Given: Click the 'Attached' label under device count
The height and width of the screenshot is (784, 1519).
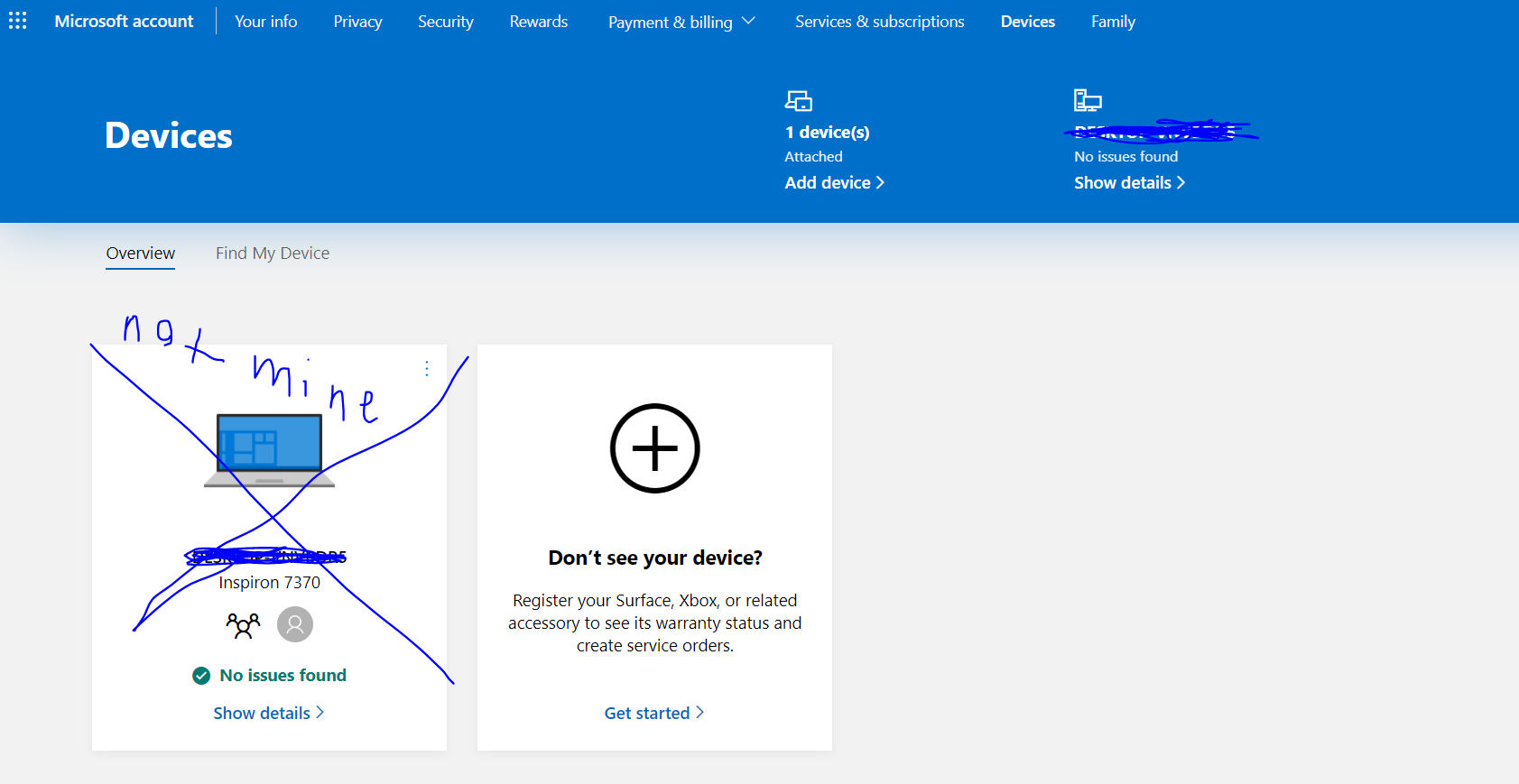Looking at the screenshot, I should 813,157.
